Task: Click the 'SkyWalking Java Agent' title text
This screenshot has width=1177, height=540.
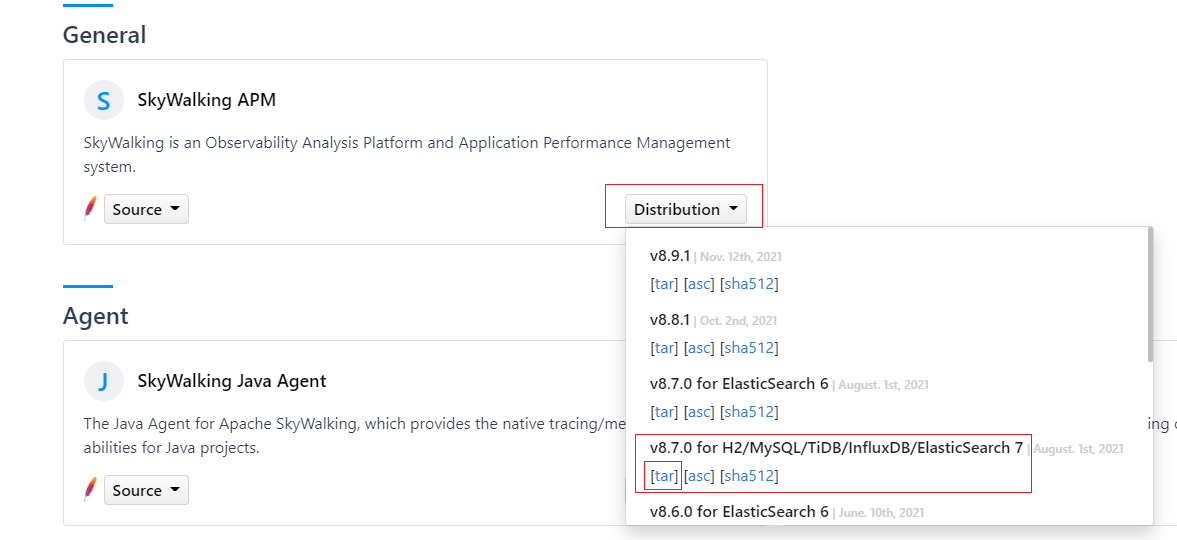Action: pos(232,381)
